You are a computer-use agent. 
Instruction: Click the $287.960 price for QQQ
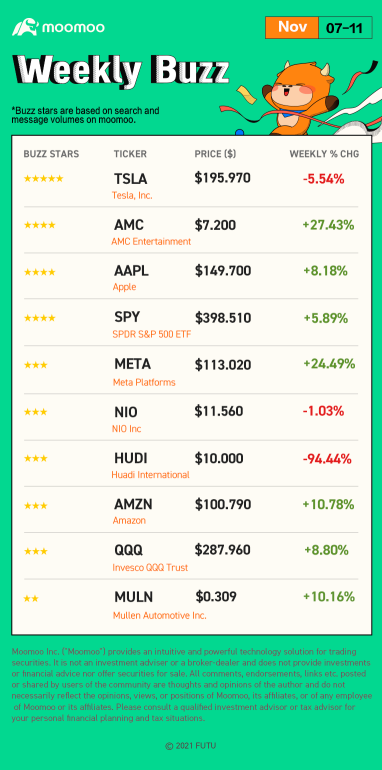[222, 550]
